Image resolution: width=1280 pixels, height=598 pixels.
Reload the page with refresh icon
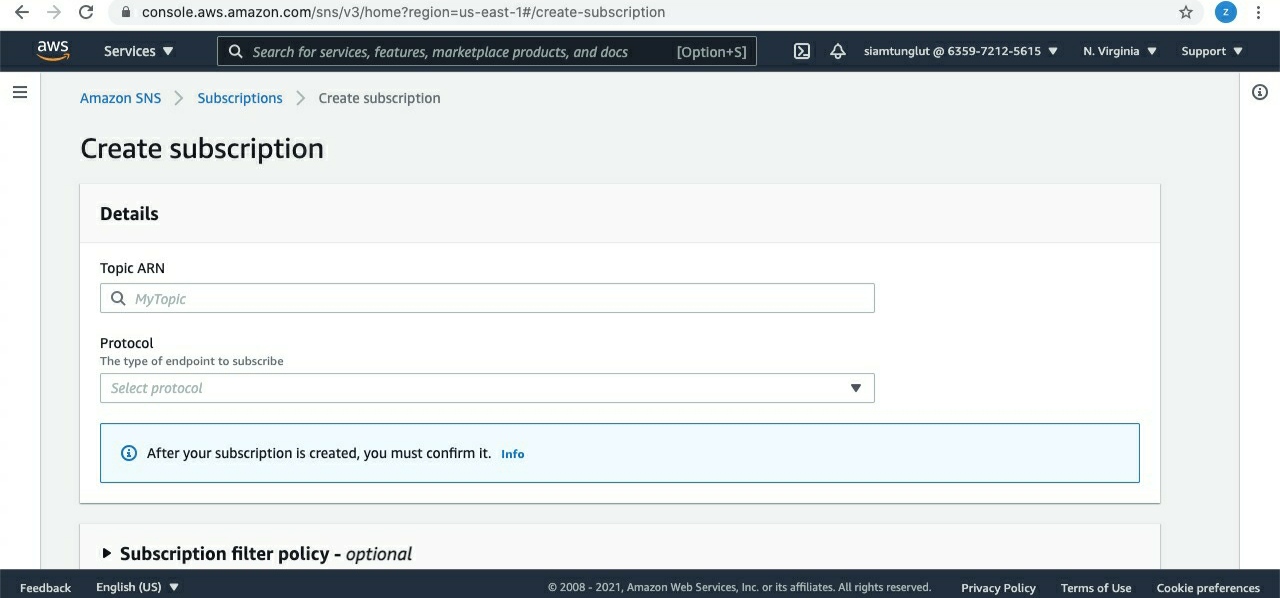(86, 13)
